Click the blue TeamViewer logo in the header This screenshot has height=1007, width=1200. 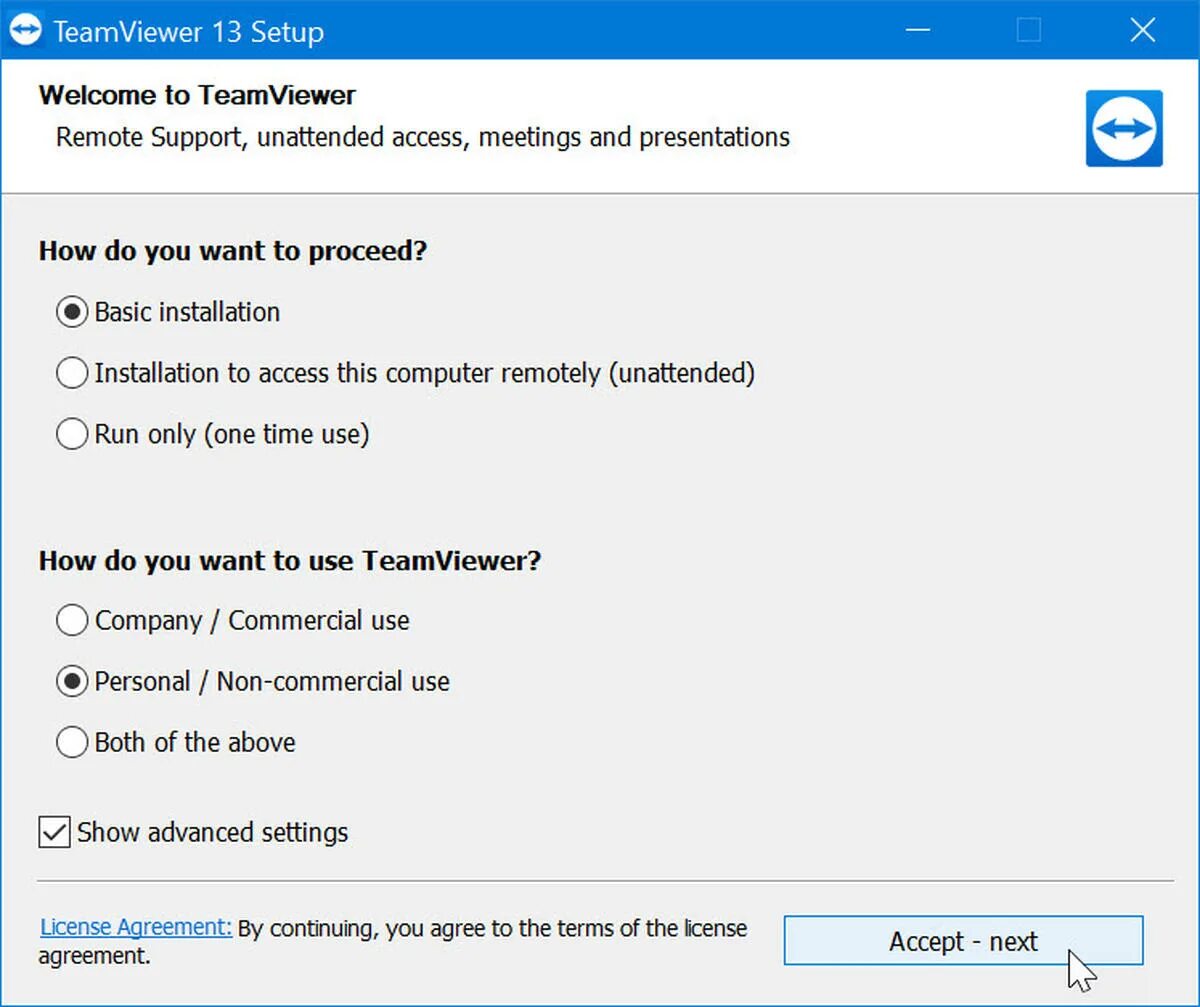coord(1124,128)
